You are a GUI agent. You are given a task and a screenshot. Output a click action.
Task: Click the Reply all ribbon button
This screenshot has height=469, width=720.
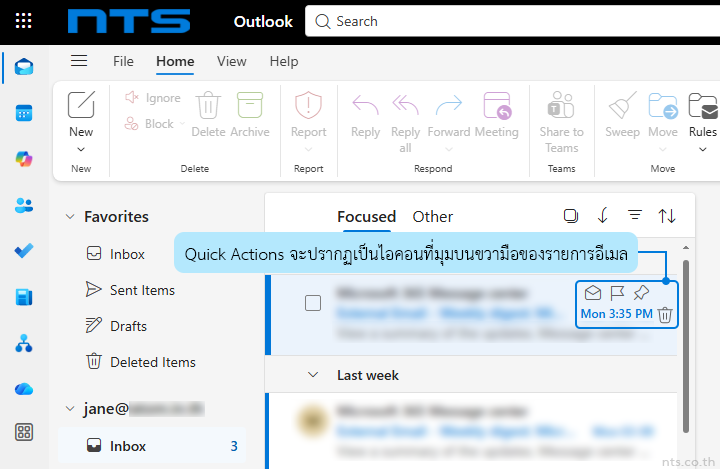coord(405,123)
